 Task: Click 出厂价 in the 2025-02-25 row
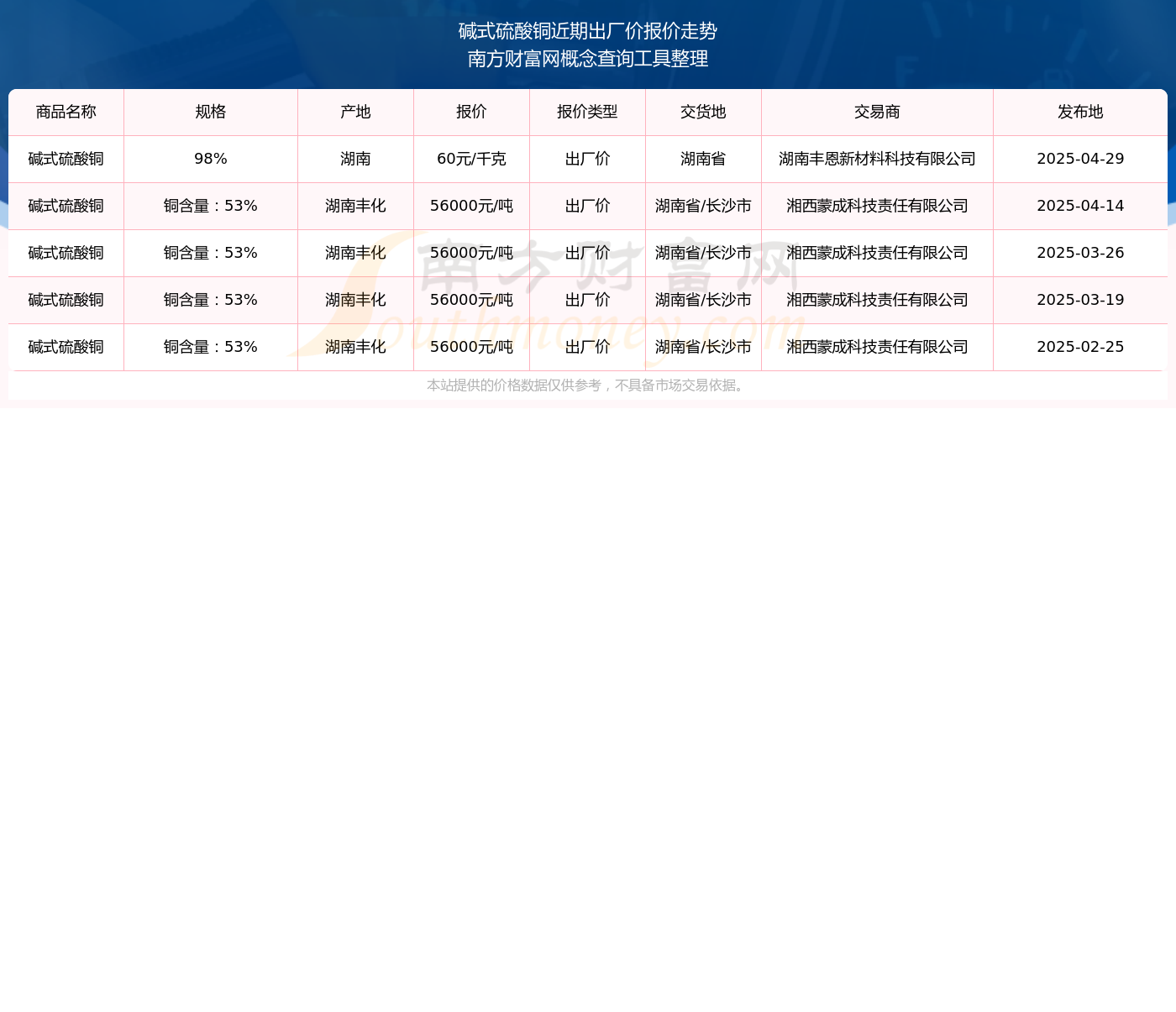587,347
